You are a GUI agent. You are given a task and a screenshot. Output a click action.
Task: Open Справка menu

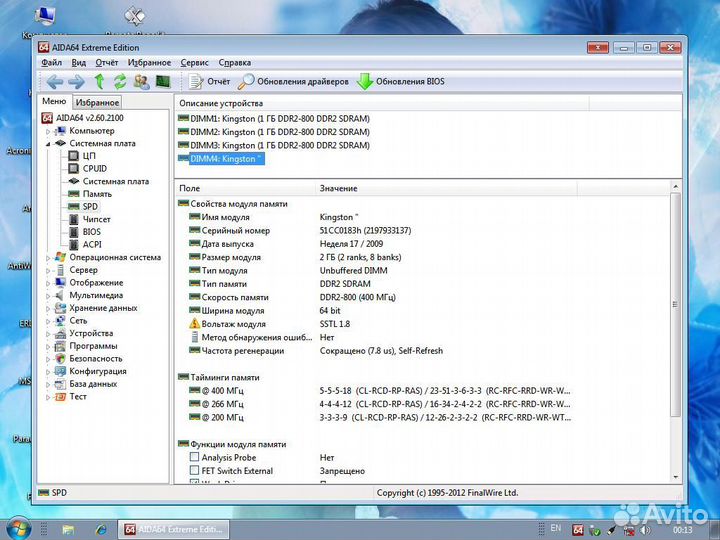tap(235, 63)
